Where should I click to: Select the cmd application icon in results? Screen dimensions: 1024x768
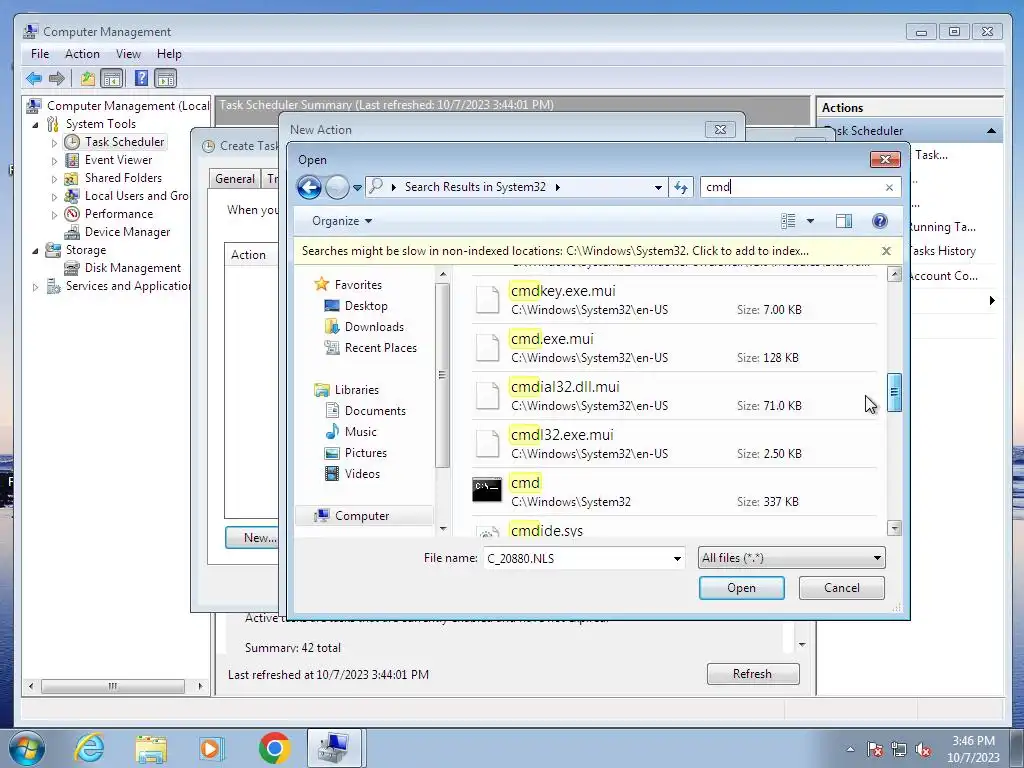click(x=487, y=490)
